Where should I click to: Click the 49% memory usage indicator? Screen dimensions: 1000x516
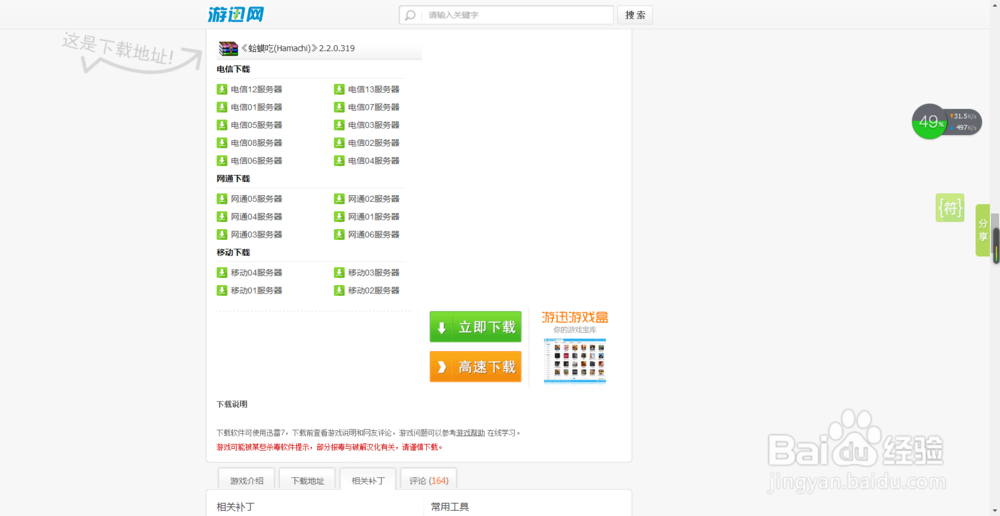pos(930,121)
